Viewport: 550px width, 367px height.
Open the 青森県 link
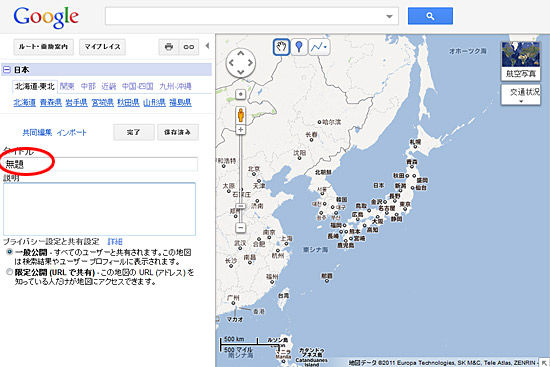(51, 102)
